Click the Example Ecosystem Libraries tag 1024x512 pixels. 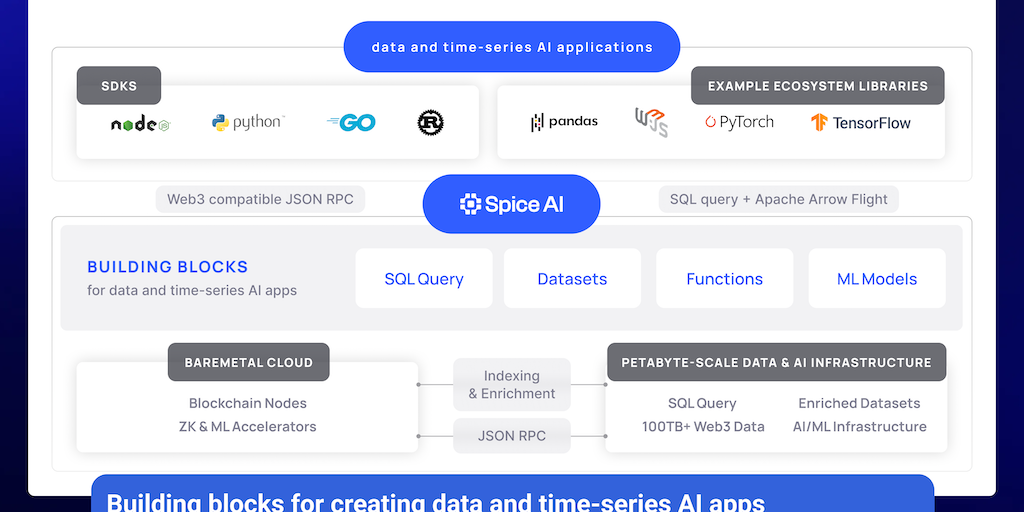[x=818, y=86]
